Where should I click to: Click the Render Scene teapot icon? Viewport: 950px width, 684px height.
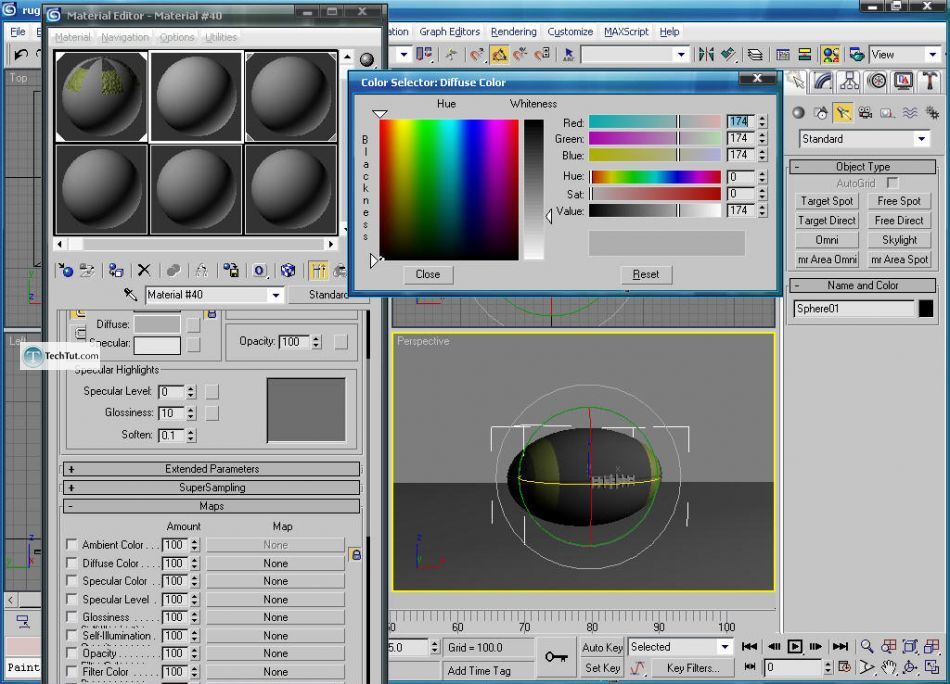[x=857, y=55]
